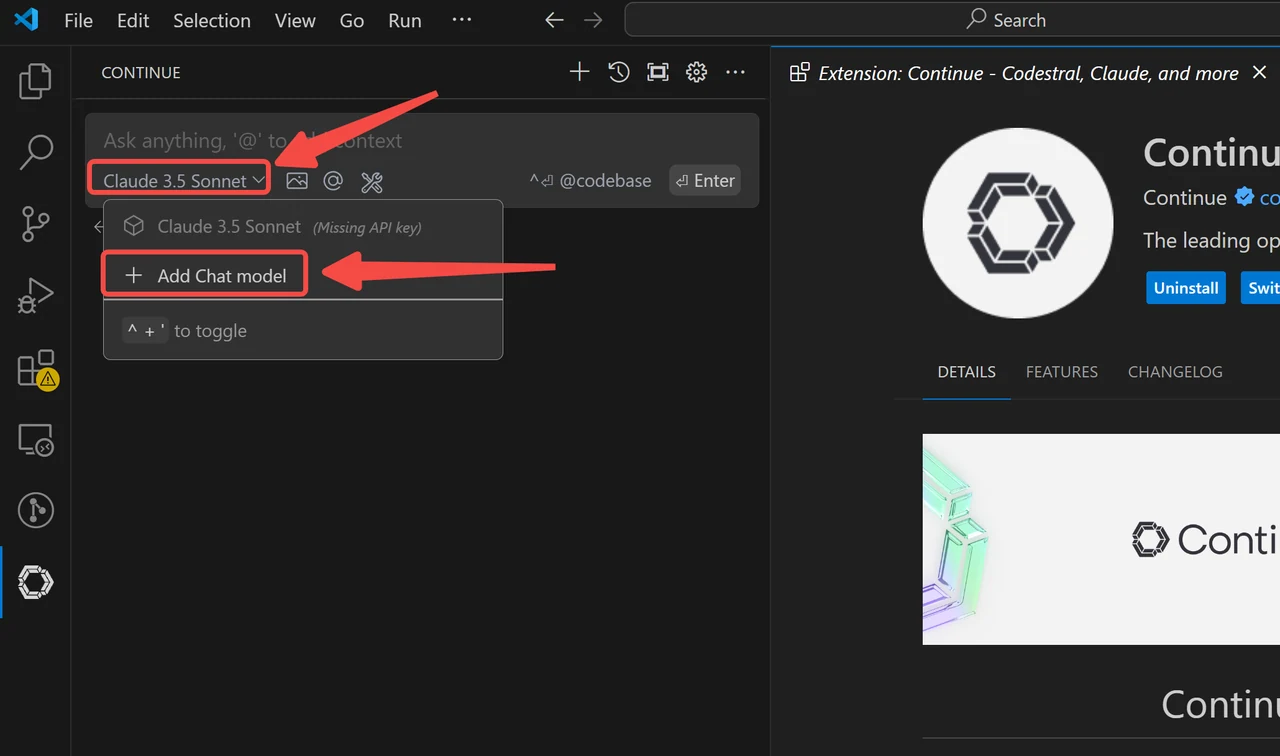Viewport: 1280px width, 756px height.
Task: Open Source Control in activity bar
Action: point(35,225)
